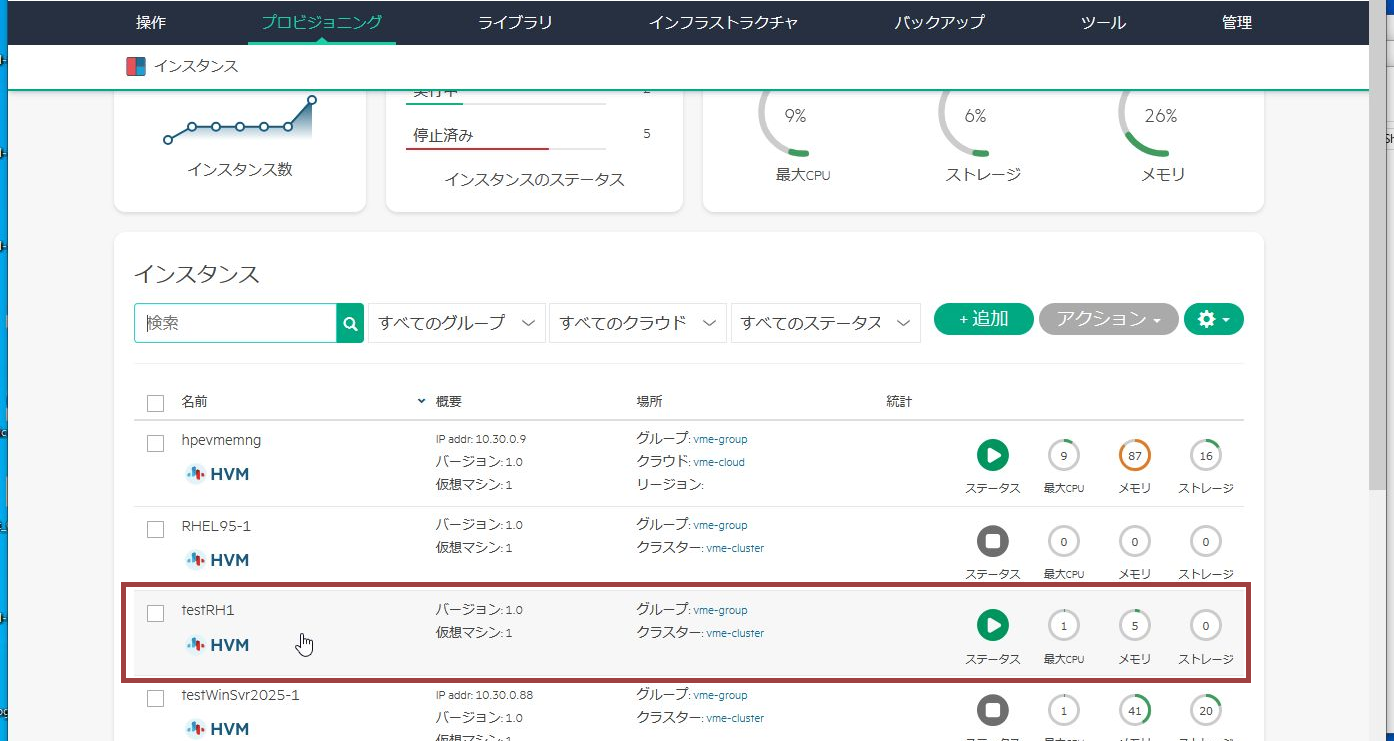Click the HVM logo under testRH1
The image size is (1394, 741).
217,645
